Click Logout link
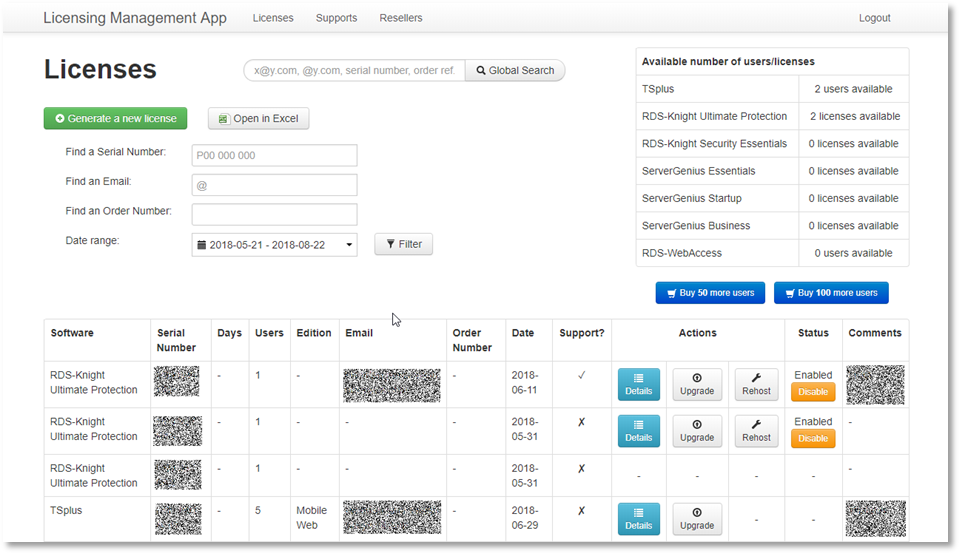The height and width of the screenshot is (553, 959). coord(874,18)
